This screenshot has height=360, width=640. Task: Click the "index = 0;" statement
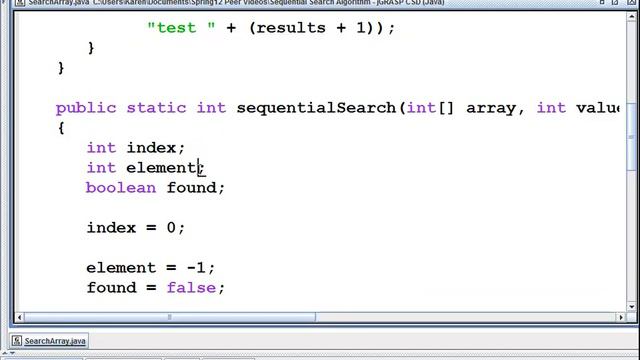coord(136,227)
